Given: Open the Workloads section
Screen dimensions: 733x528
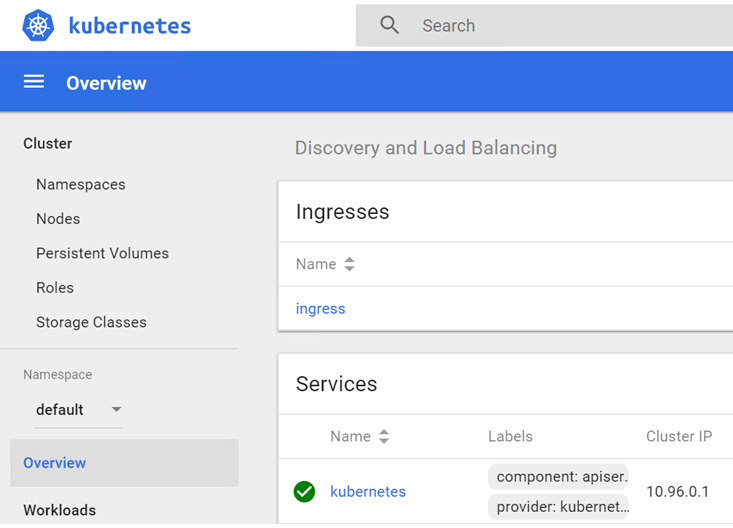Looking at the screenshot, I should click(59, 510).
